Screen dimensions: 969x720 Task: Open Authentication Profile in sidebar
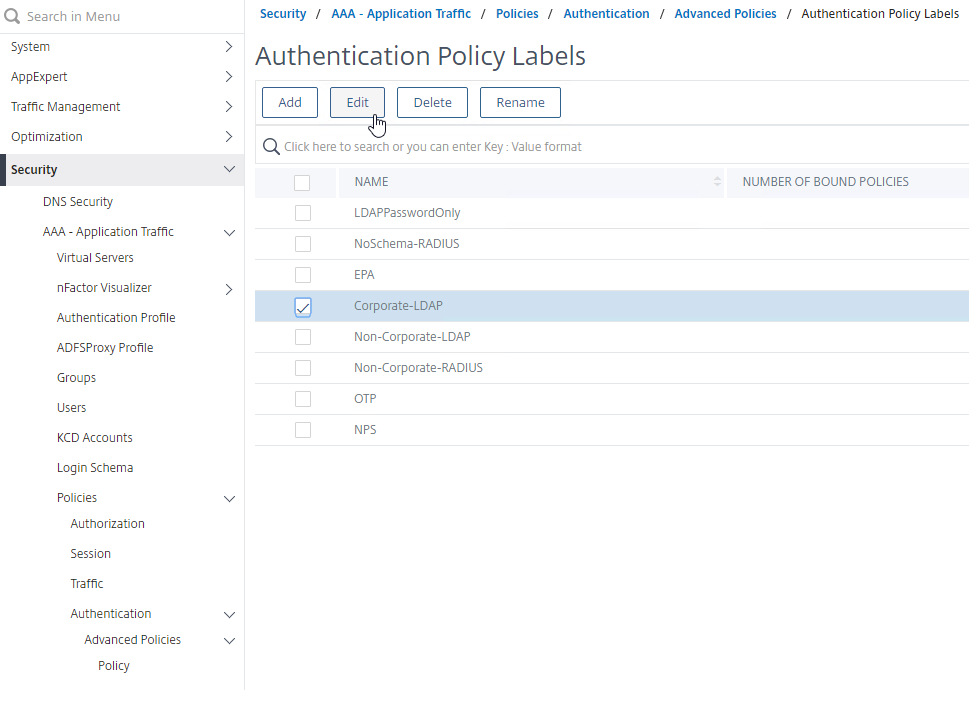116,318
